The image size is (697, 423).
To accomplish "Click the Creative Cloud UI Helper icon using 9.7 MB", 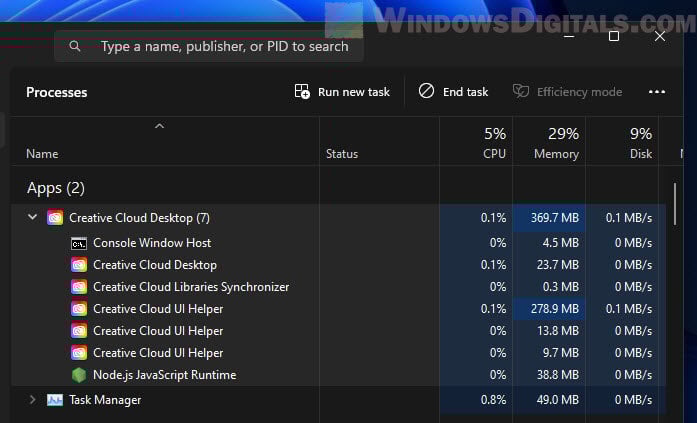I will [x=79, y=353].
